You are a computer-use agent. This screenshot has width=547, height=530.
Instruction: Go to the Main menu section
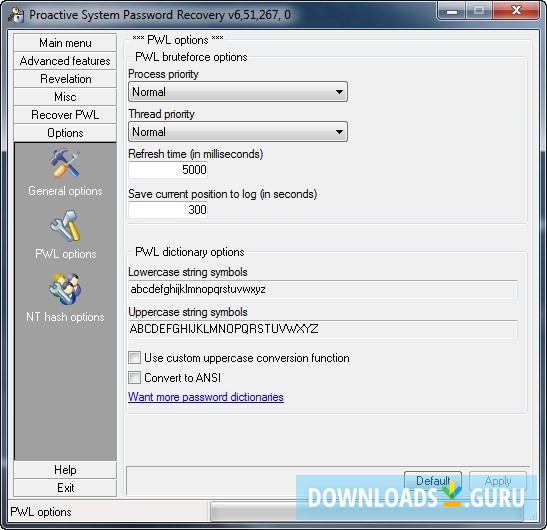click(65, 43)
